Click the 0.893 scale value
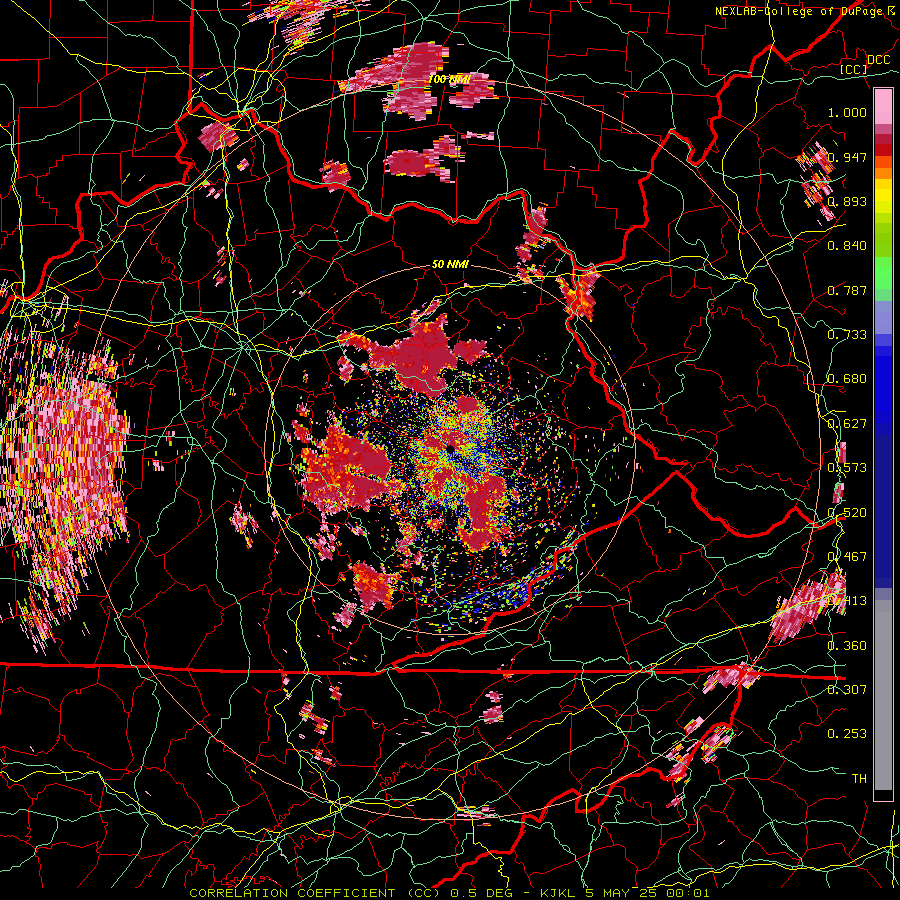This screenshot has height=900, width=900. 847,201
